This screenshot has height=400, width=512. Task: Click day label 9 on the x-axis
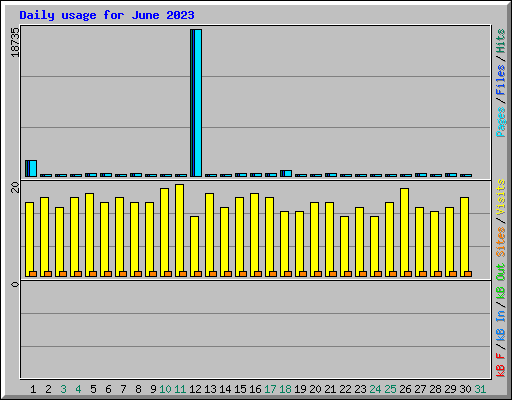click(153, 389)
